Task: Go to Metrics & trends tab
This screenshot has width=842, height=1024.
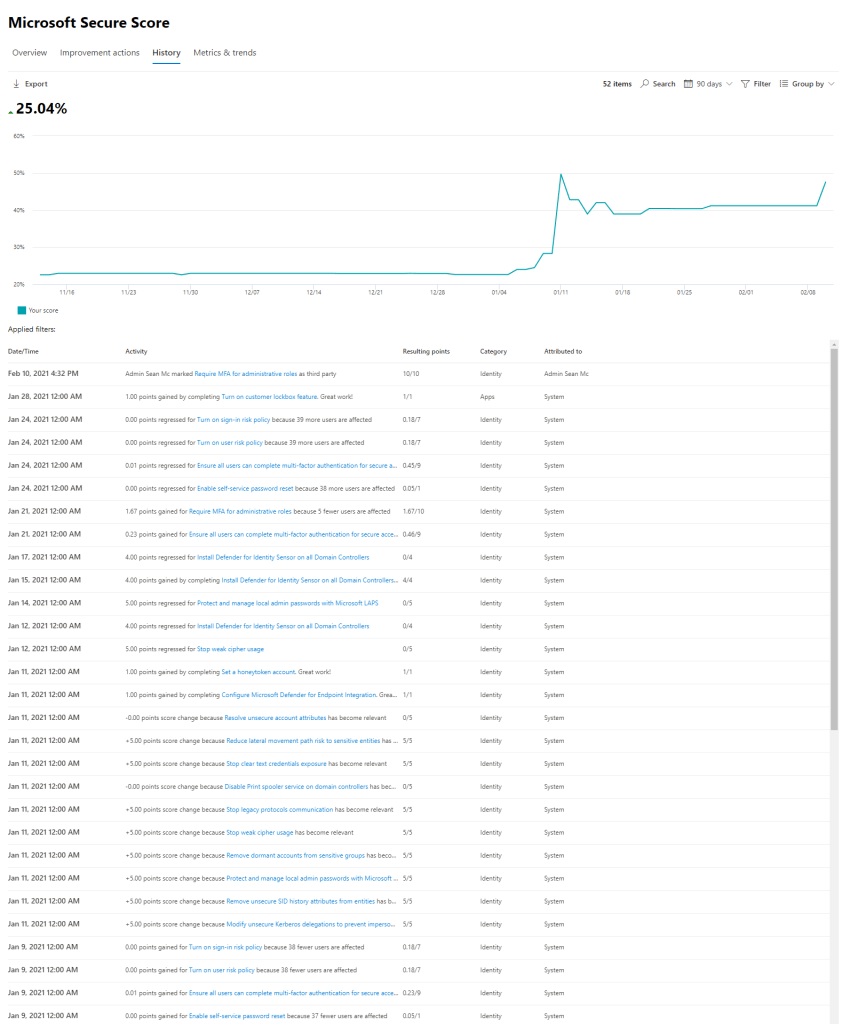Action: click(224, 53)
